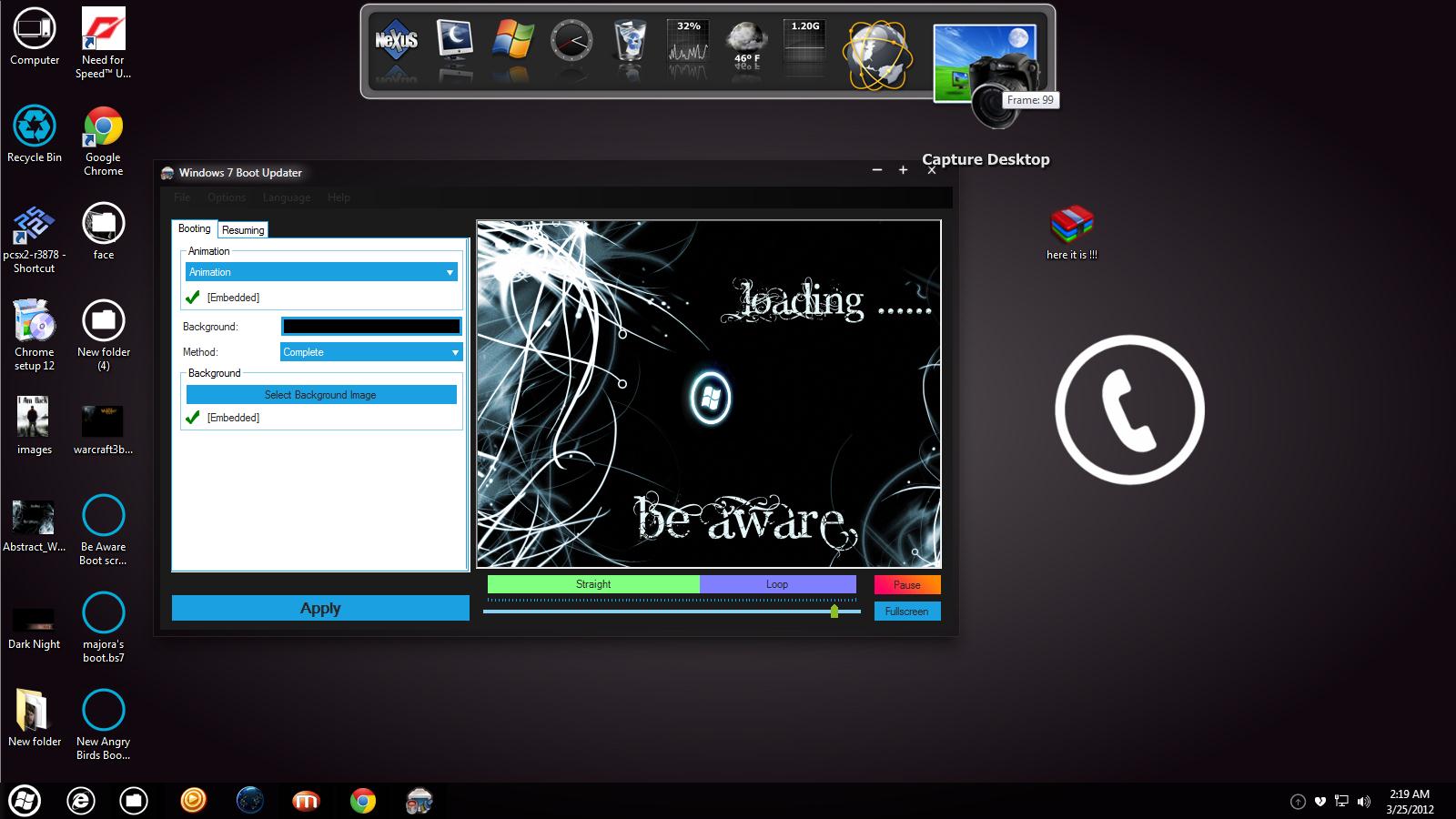
Task: Toggle the Embedded checkmark under Background
Action: [x=194, y=418]
